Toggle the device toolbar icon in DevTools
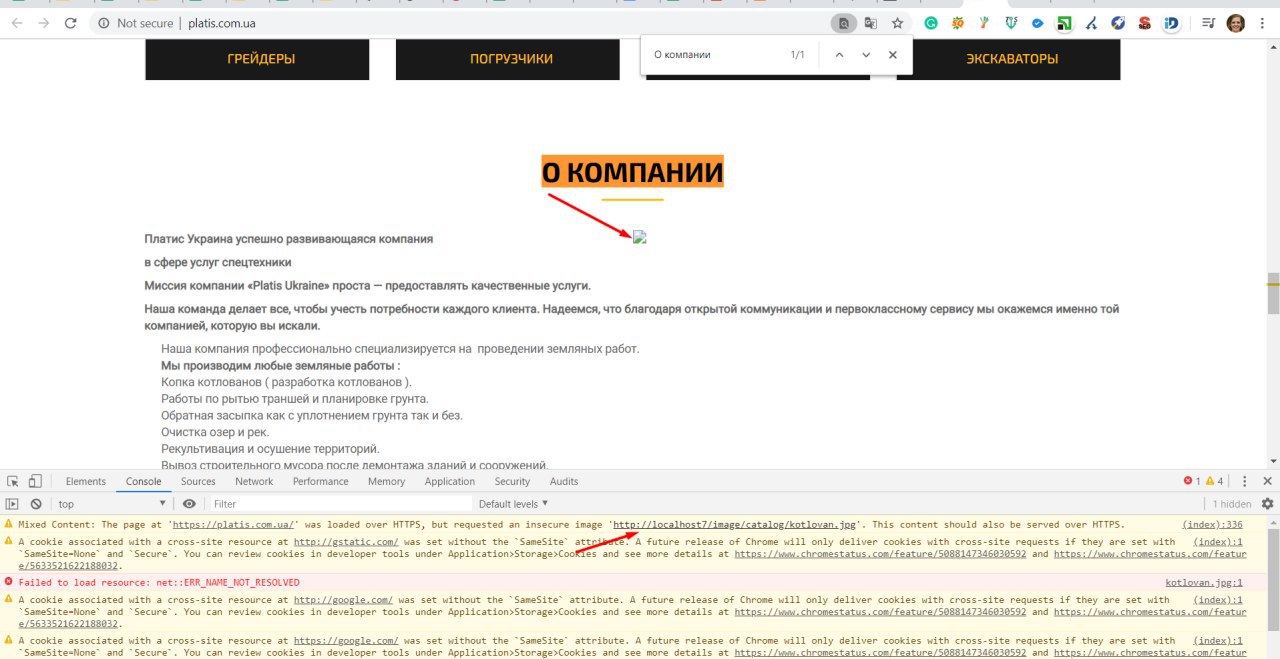Screen dimensions: 1280x659 35,481
